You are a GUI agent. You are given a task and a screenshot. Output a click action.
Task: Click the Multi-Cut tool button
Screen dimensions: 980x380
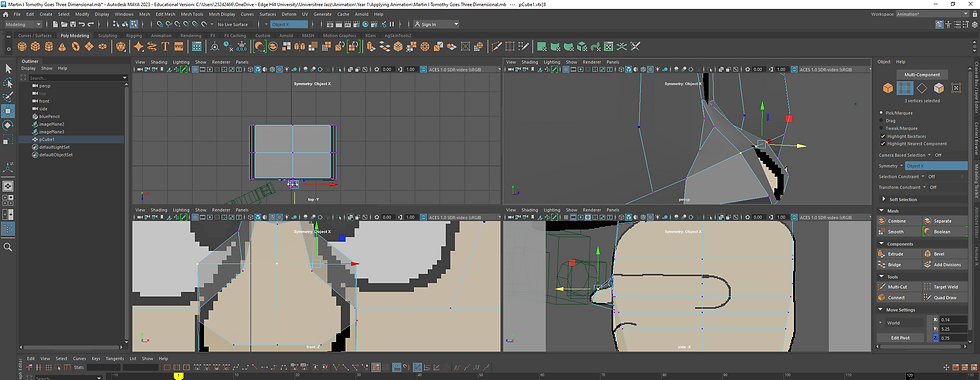[899, 287]
